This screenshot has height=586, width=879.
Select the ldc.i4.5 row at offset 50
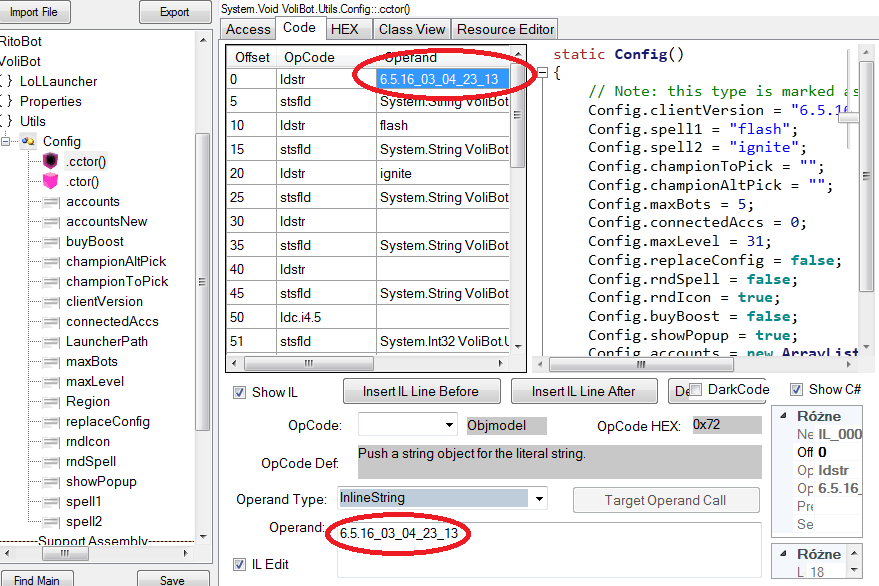coord(368,317)
